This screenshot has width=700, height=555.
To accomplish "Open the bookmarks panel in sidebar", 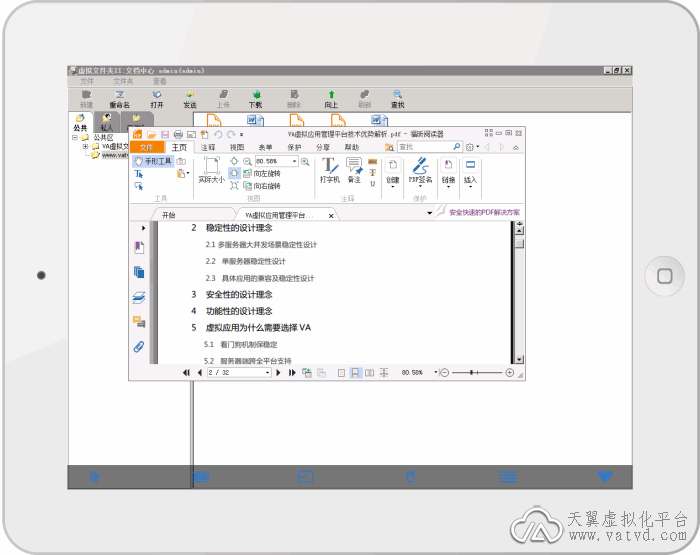I will tap(139, 248).
